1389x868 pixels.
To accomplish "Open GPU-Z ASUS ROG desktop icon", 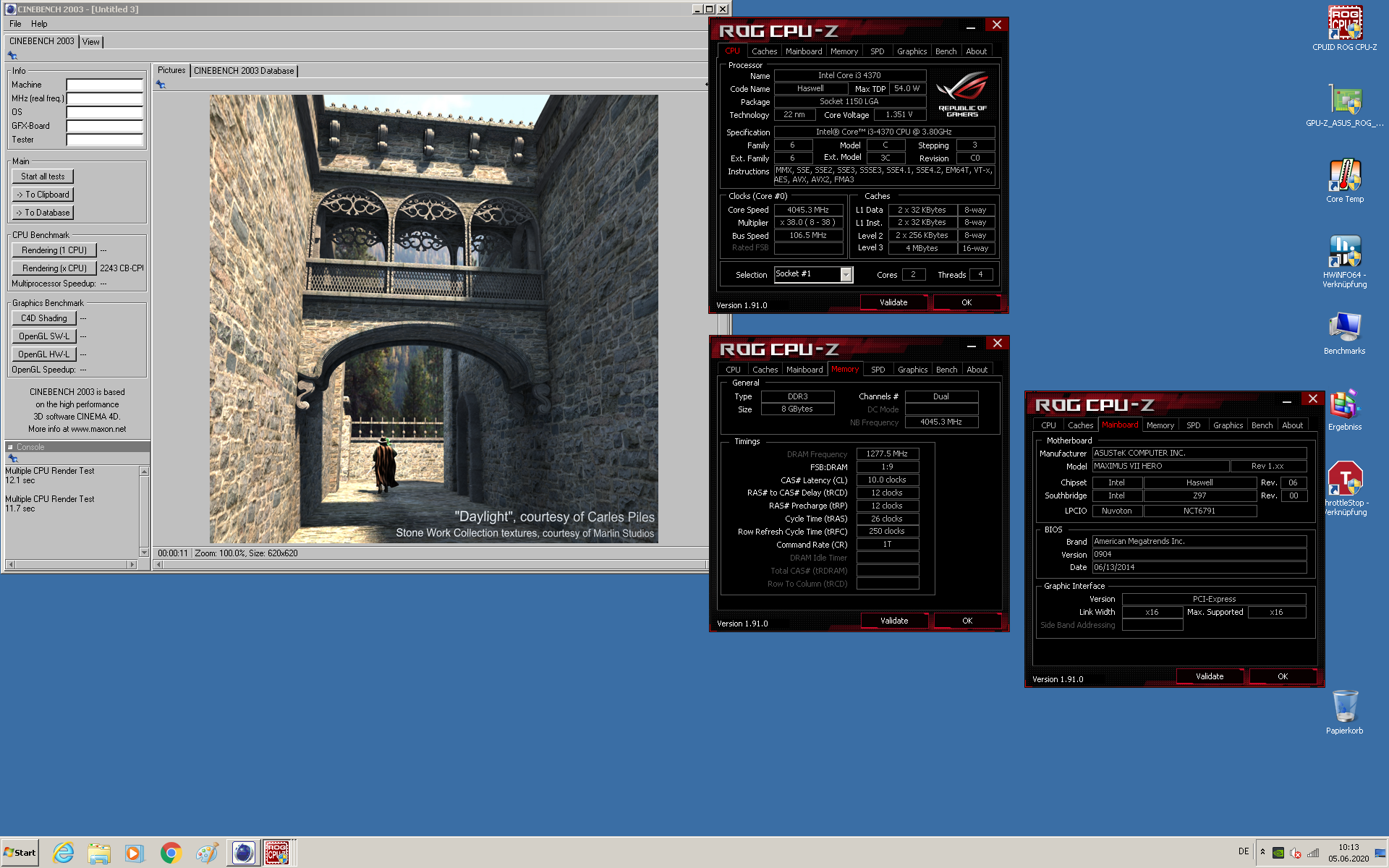I will tap(1345, 105).
